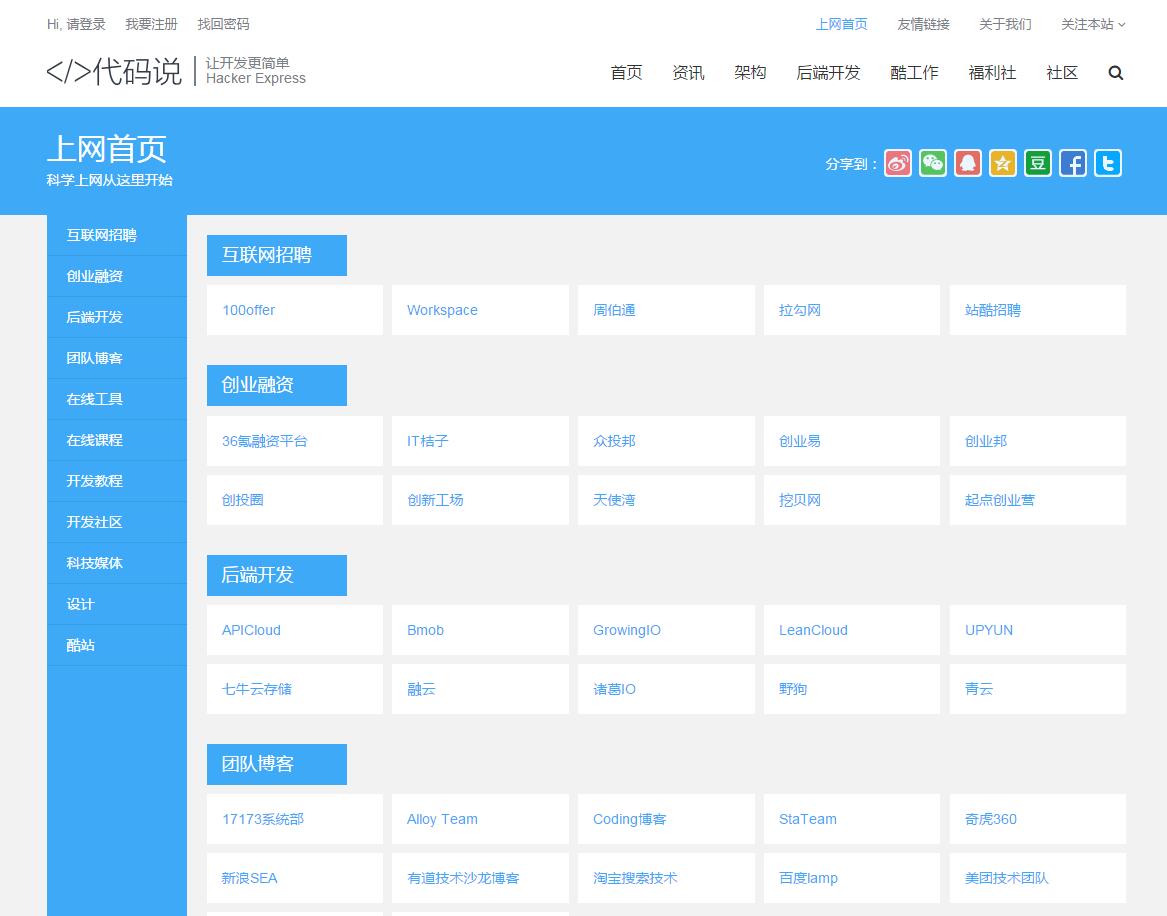Open 我要注册 to register
Image resolution: width=1167 pixels, height=916 pixels.
[x=151, y=24]
